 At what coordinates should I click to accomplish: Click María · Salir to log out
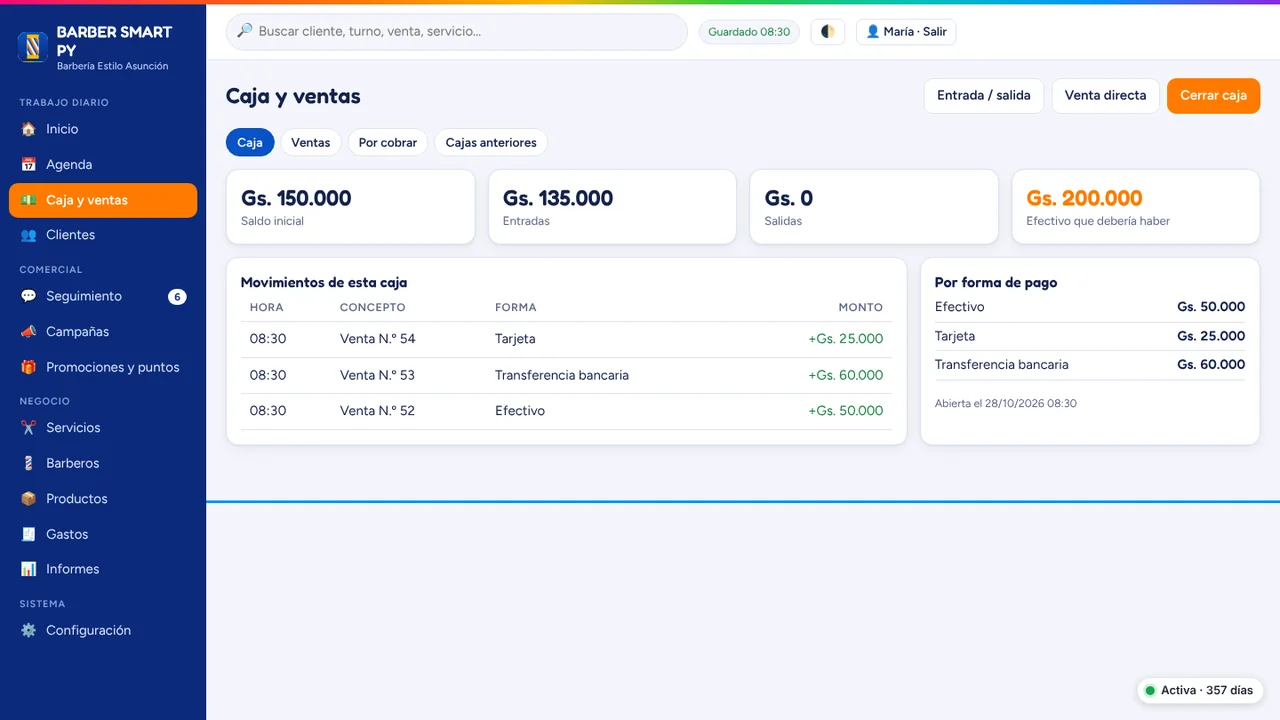[906, 32]
